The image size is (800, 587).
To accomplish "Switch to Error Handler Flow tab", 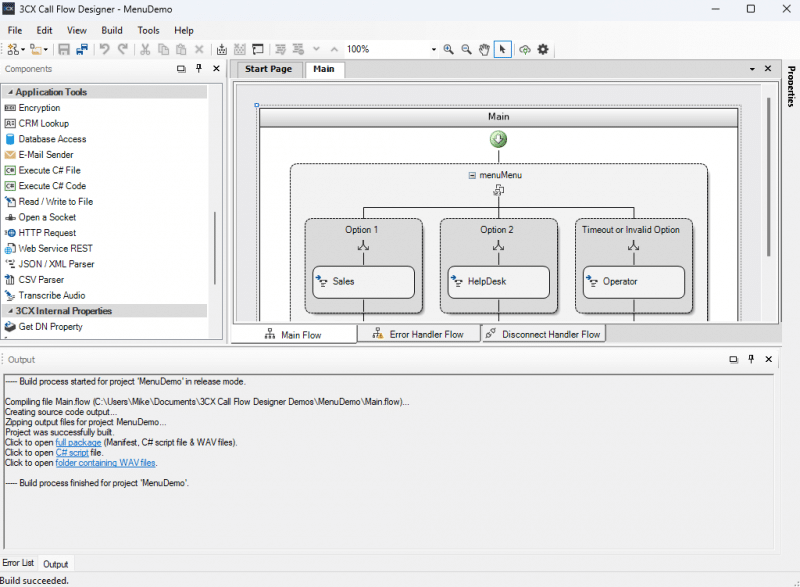I will [x=418, y=335].
